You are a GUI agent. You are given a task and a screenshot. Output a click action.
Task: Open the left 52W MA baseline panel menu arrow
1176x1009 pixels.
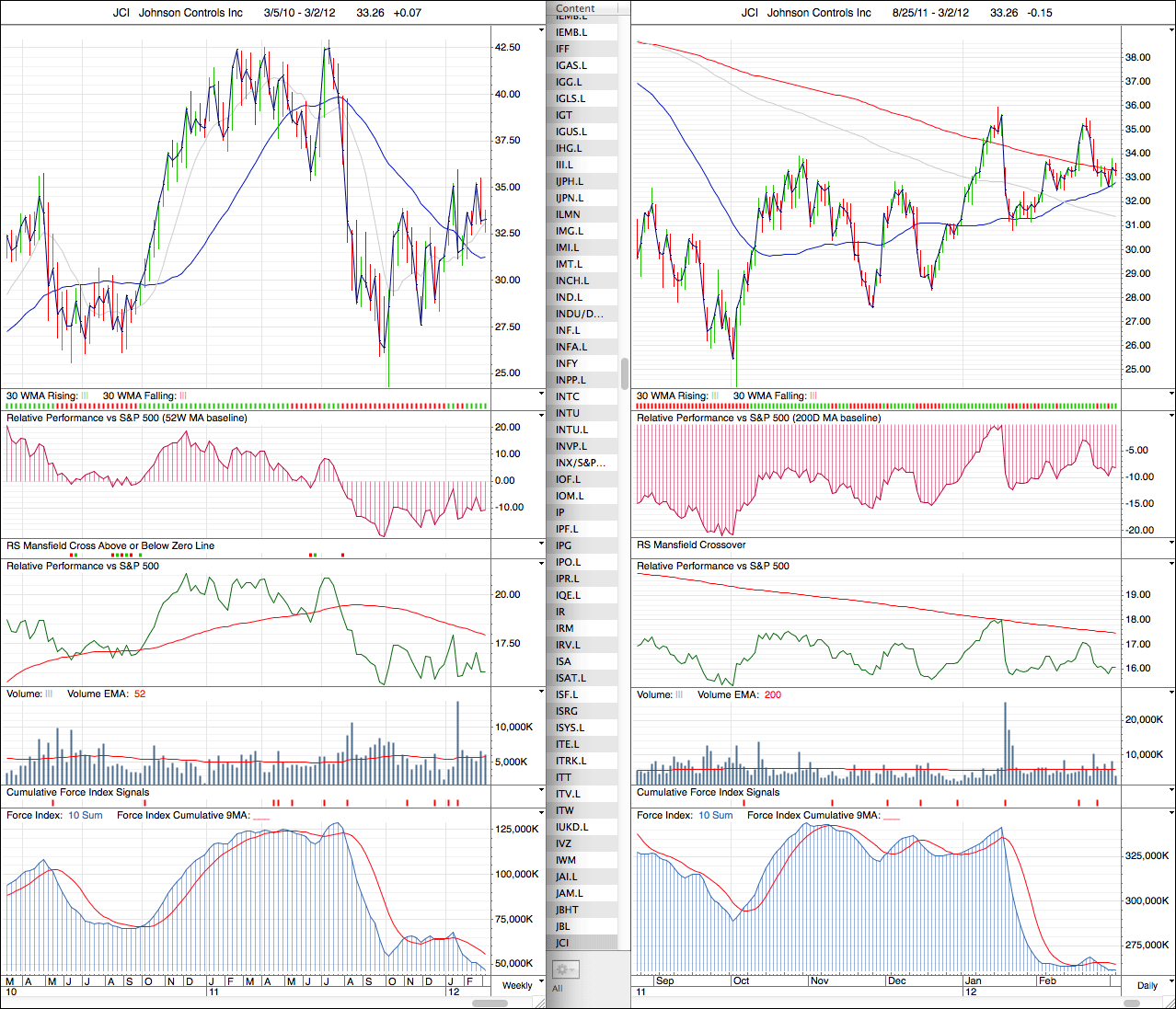coord(541,417)
